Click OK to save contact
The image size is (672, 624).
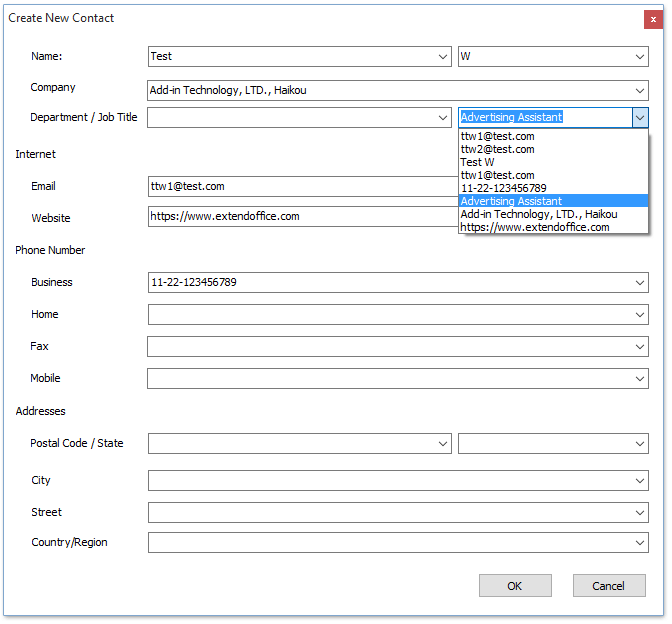click(515, 586)
